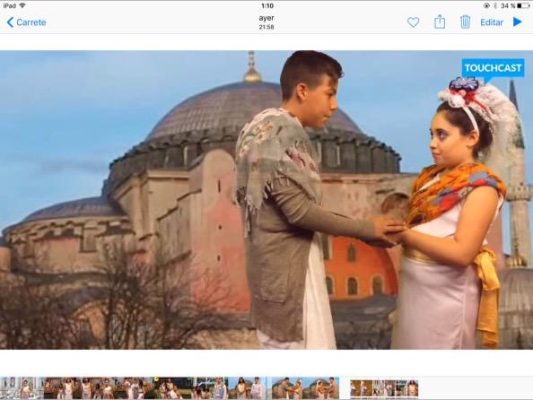The height and width of the screenshot is (400, 533).
Task: Tap the back chevron arrow
Action: 10,22
